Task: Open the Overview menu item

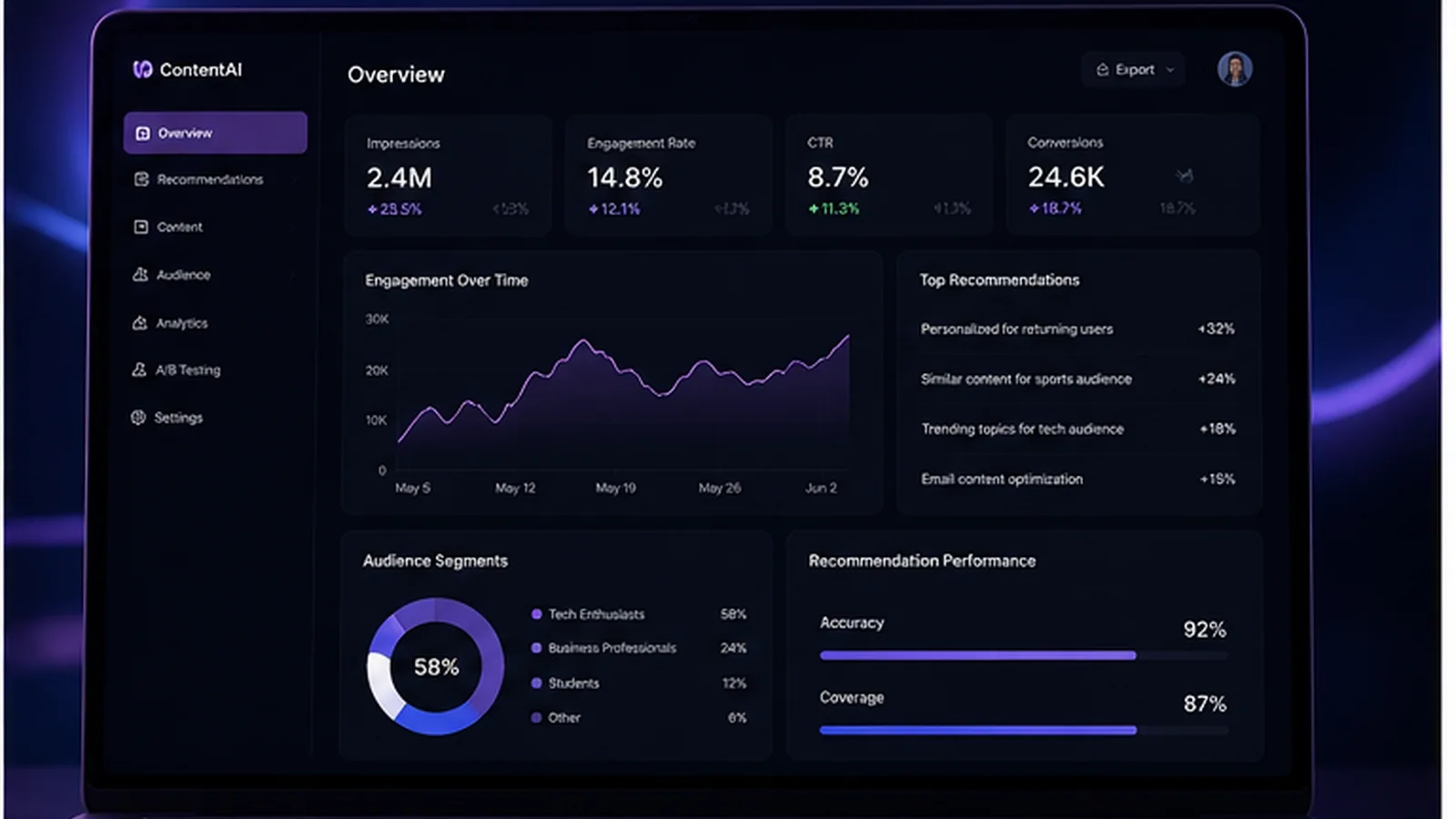Action: tap(215, 133)
